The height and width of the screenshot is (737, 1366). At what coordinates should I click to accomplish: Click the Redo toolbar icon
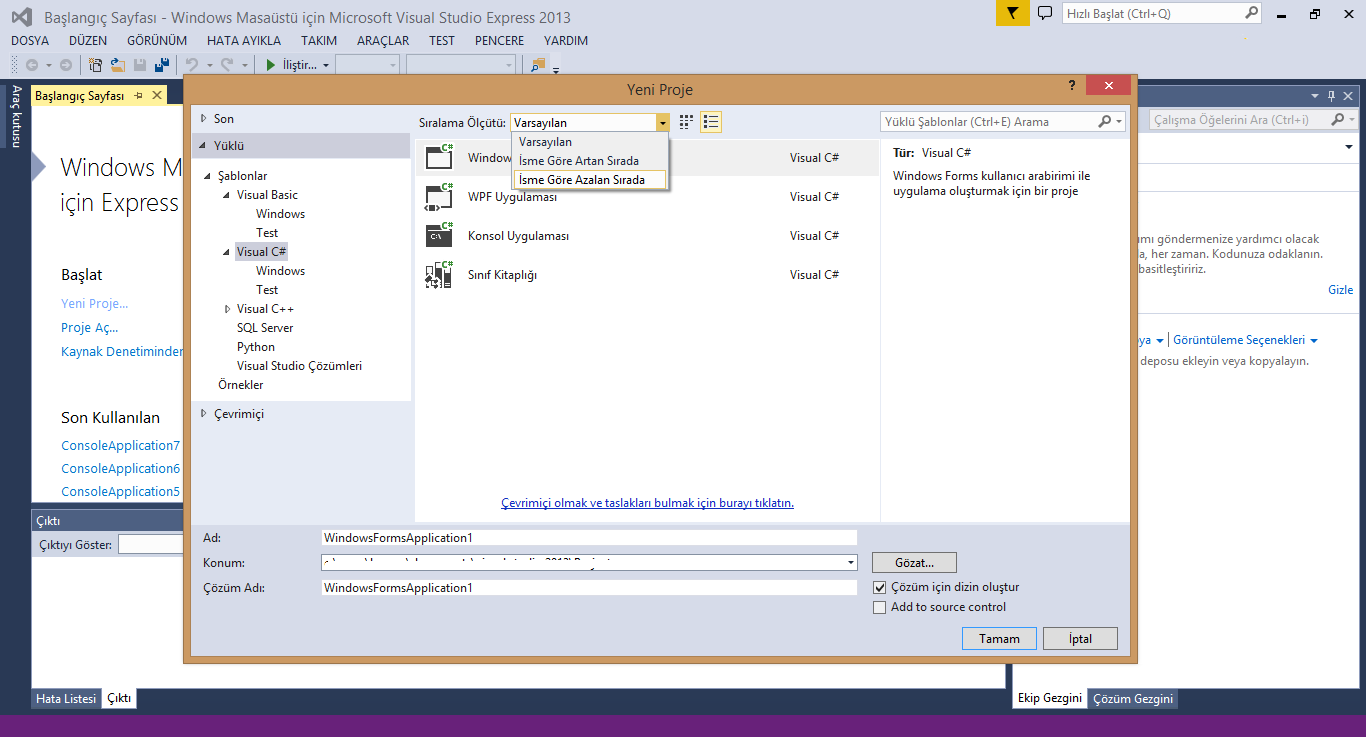(x=228, y=65)
